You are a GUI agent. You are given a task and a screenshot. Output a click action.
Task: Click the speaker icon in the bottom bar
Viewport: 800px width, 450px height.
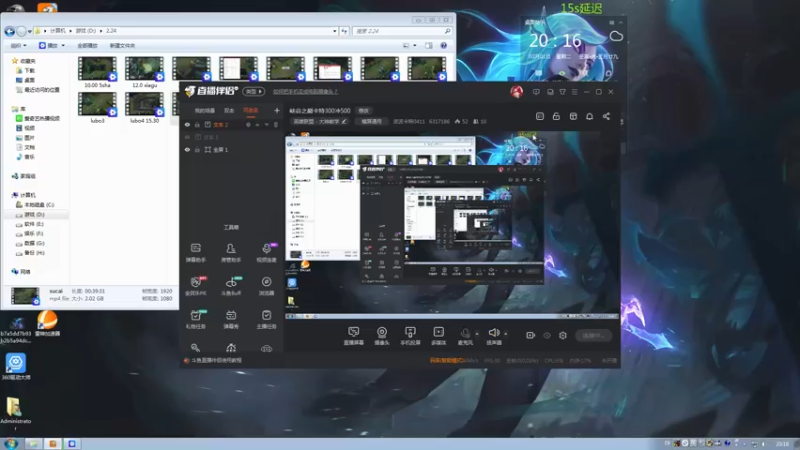tap(493, 333)
